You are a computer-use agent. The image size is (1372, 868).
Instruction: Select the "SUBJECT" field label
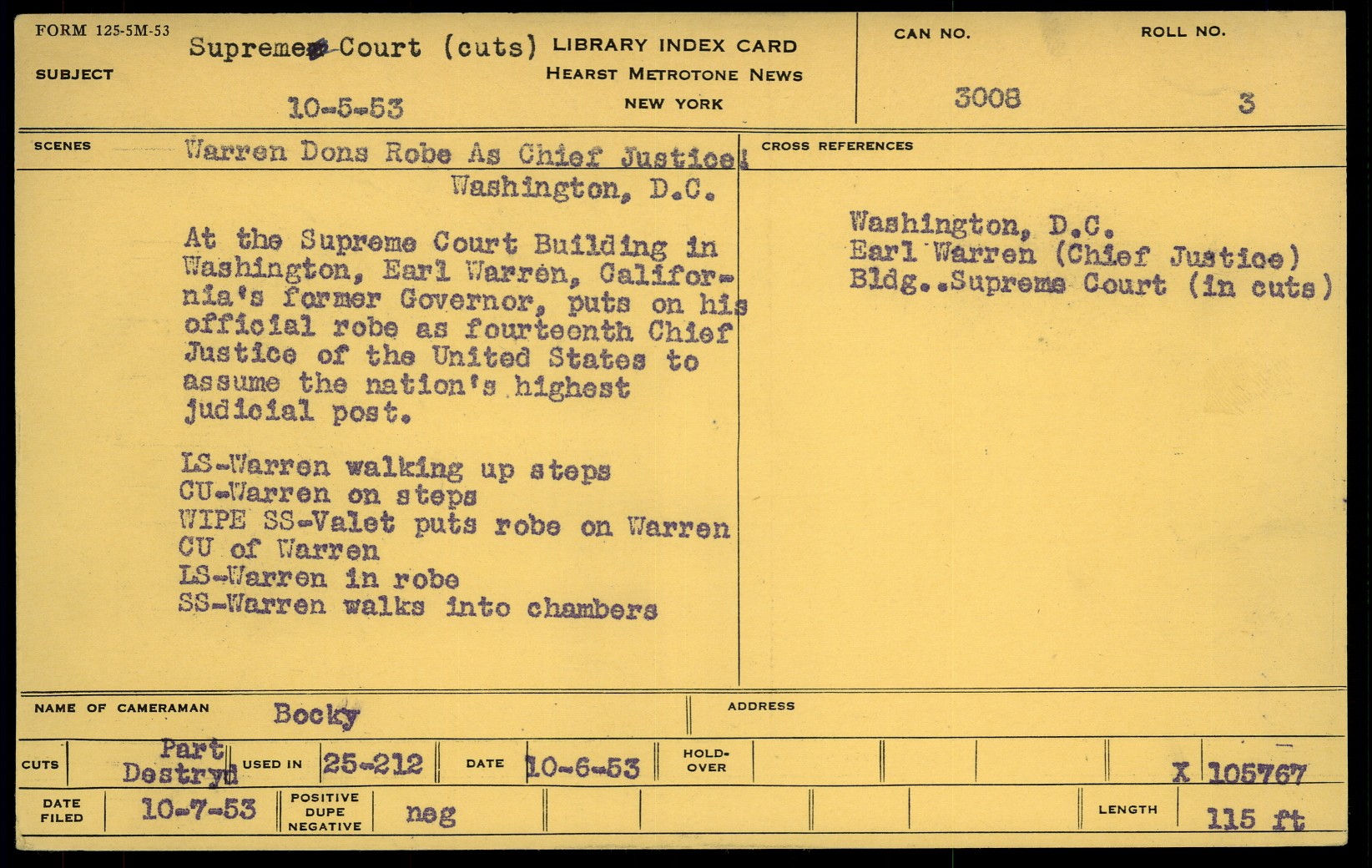74,74
